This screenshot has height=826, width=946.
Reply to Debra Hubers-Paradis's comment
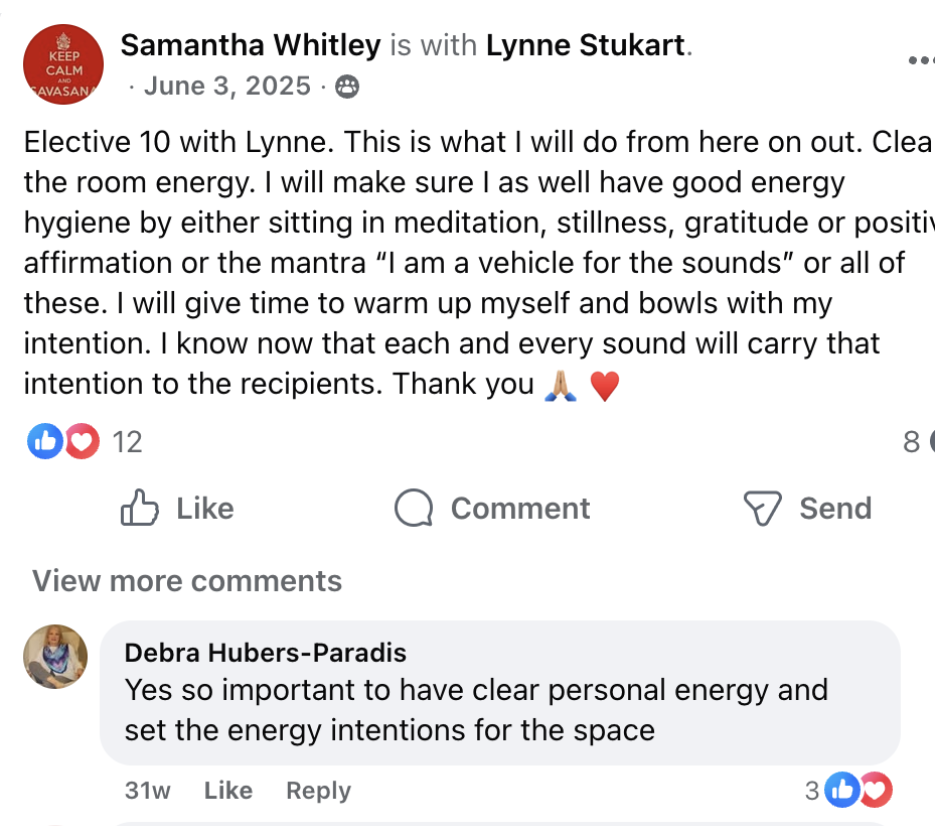tap(318, 791)
